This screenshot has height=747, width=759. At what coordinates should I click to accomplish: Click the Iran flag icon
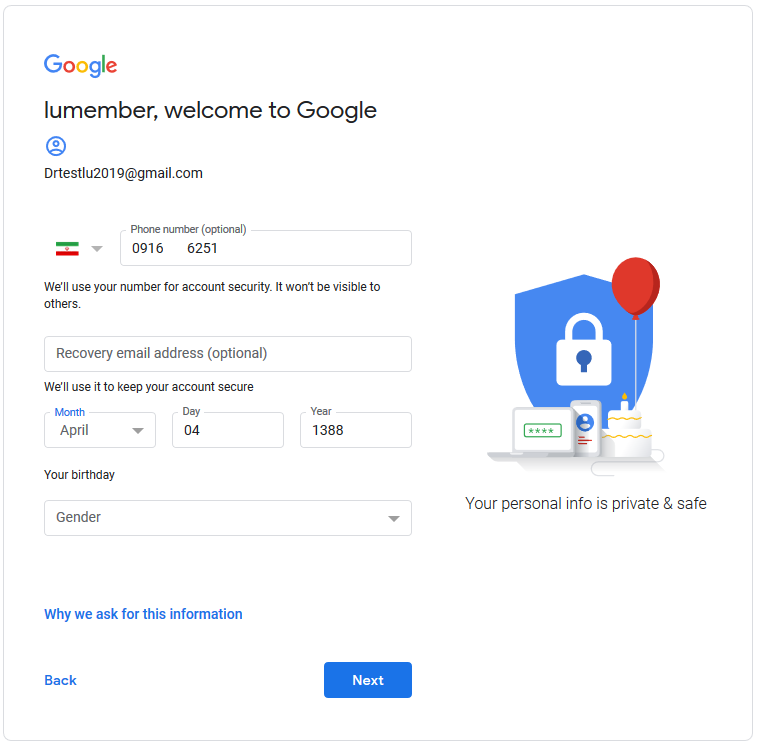coord(67,249)
